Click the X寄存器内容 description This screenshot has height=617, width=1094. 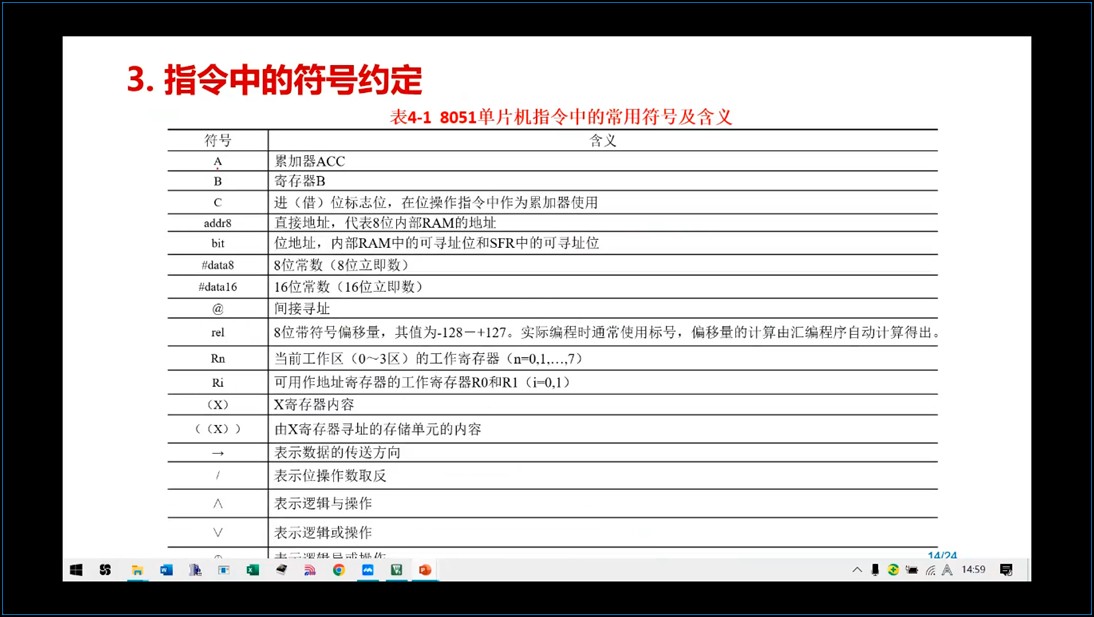(314, 405)
